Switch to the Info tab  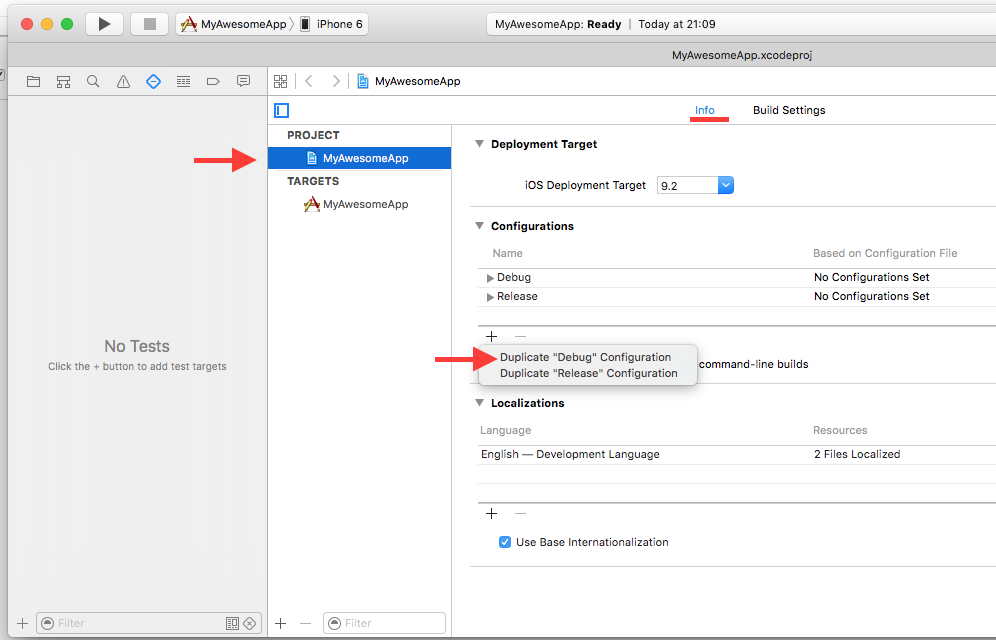tap(704, 110)
